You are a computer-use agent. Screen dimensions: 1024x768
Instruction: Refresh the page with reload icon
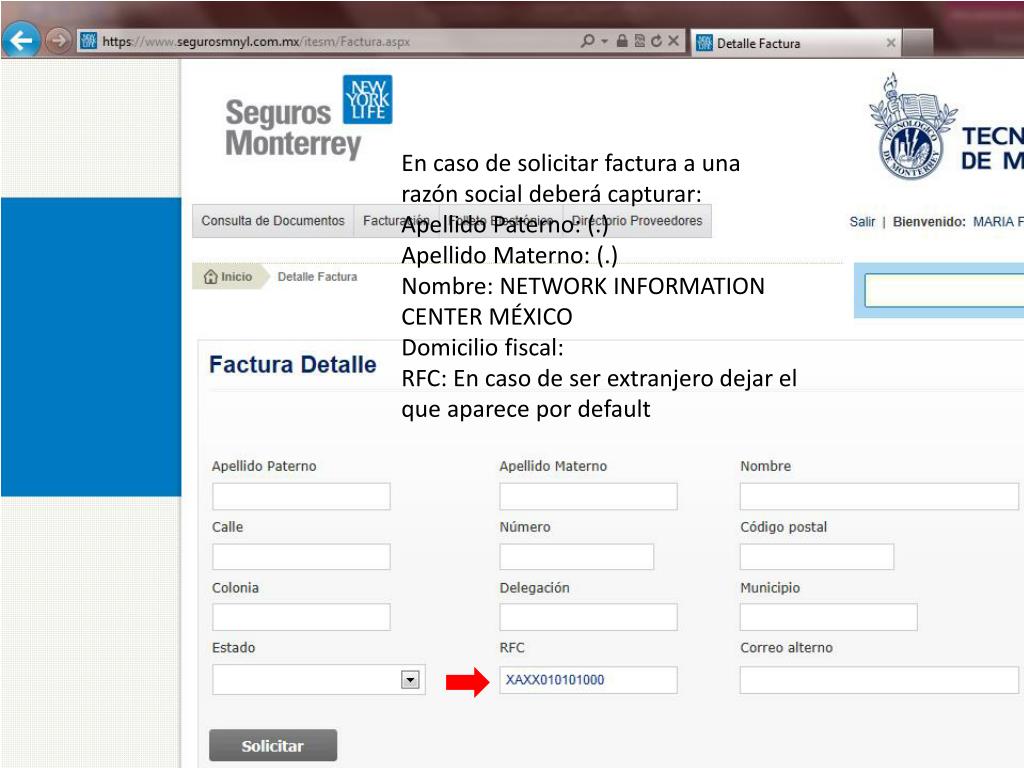click(656, 40)
